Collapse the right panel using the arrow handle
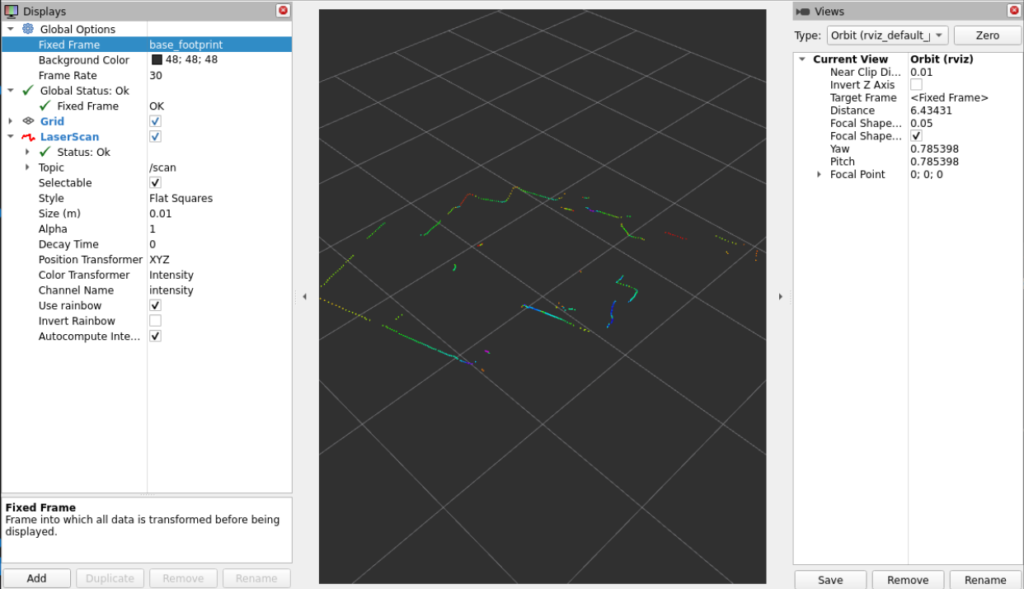The height and width of the screenshot is (589, 1024). [x=780, y=296]
